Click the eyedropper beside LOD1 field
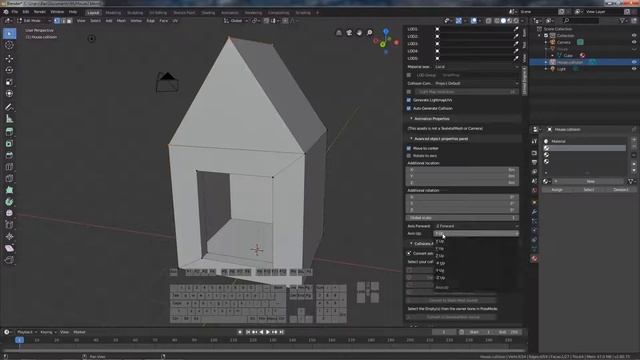The height and width of the screenshot is (360, 640). pos(516,29)
